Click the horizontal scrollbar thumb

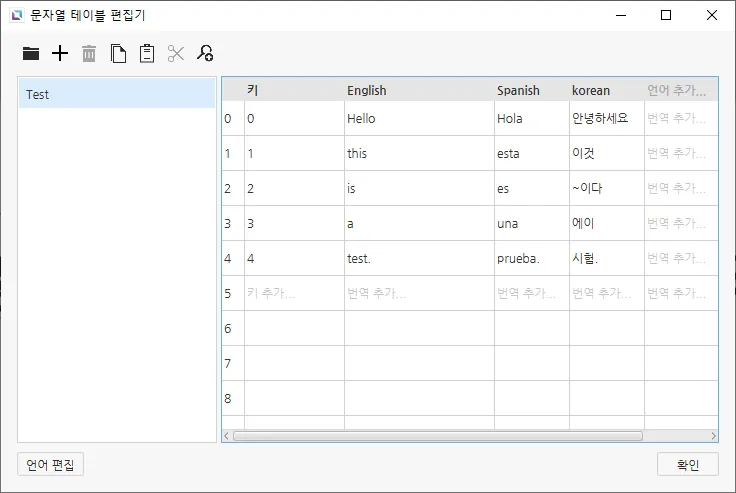point(437,436)
